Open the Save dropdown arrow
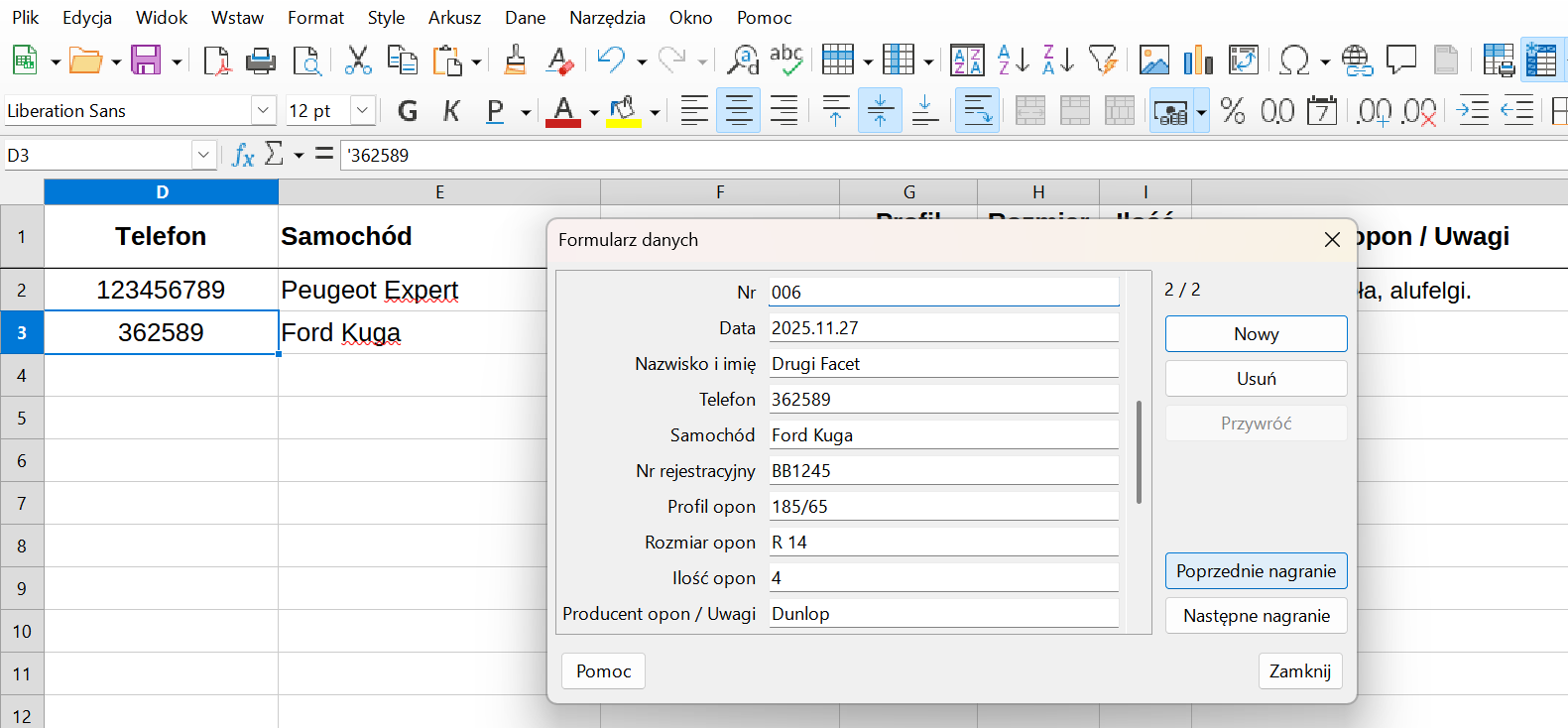 coord(177,61)
